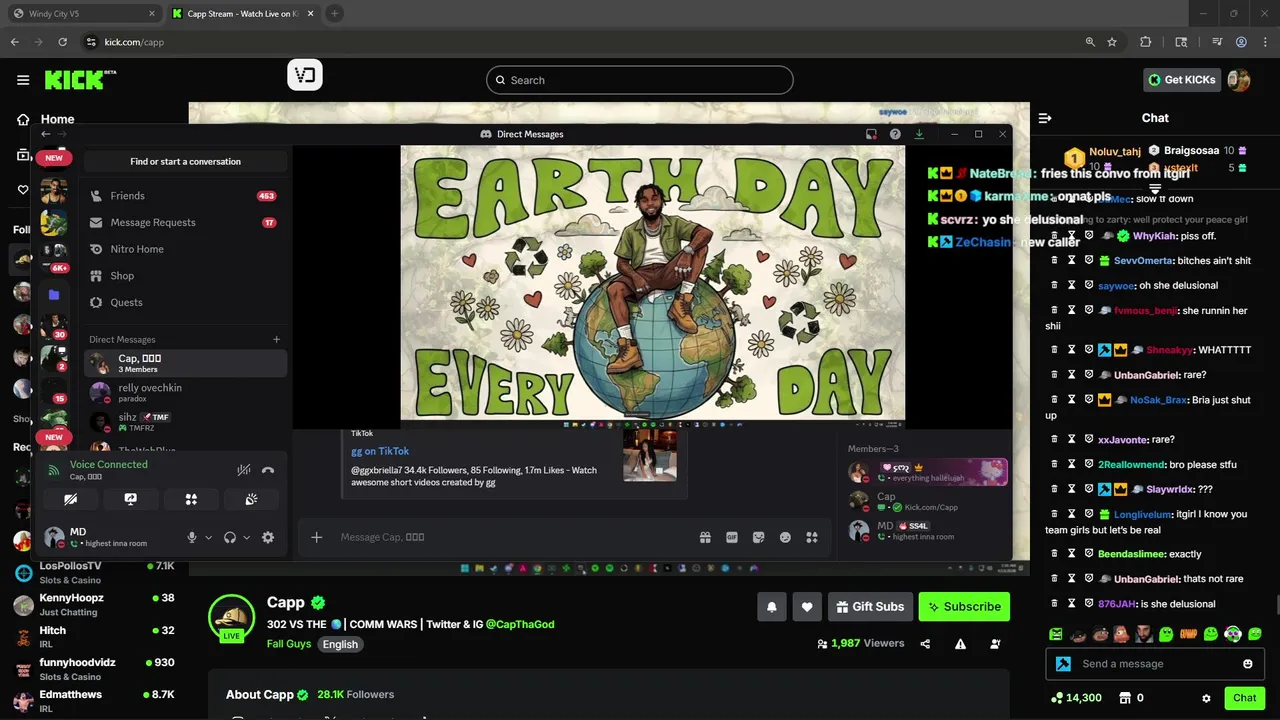This screenshot has height=720, width=1280.
Task: Open the moderator gavel tool in chat
Action: [1063, 664]
